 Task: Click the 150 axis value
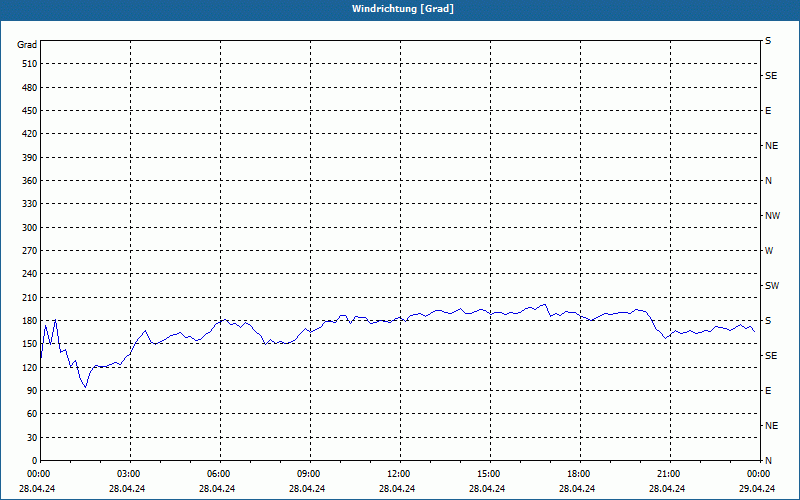click(30, 344)
